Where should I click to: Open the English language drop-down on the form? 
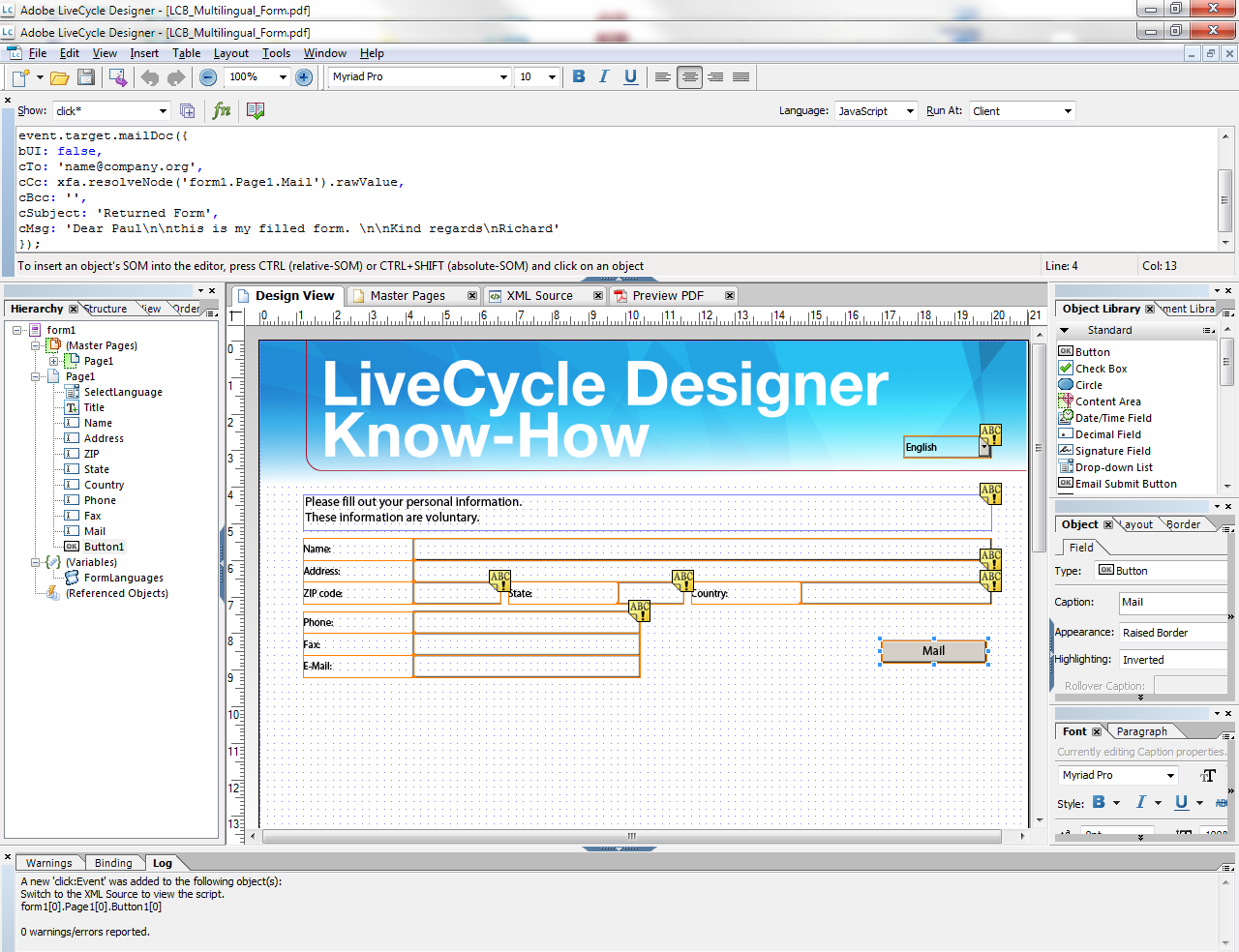point(984,448)
